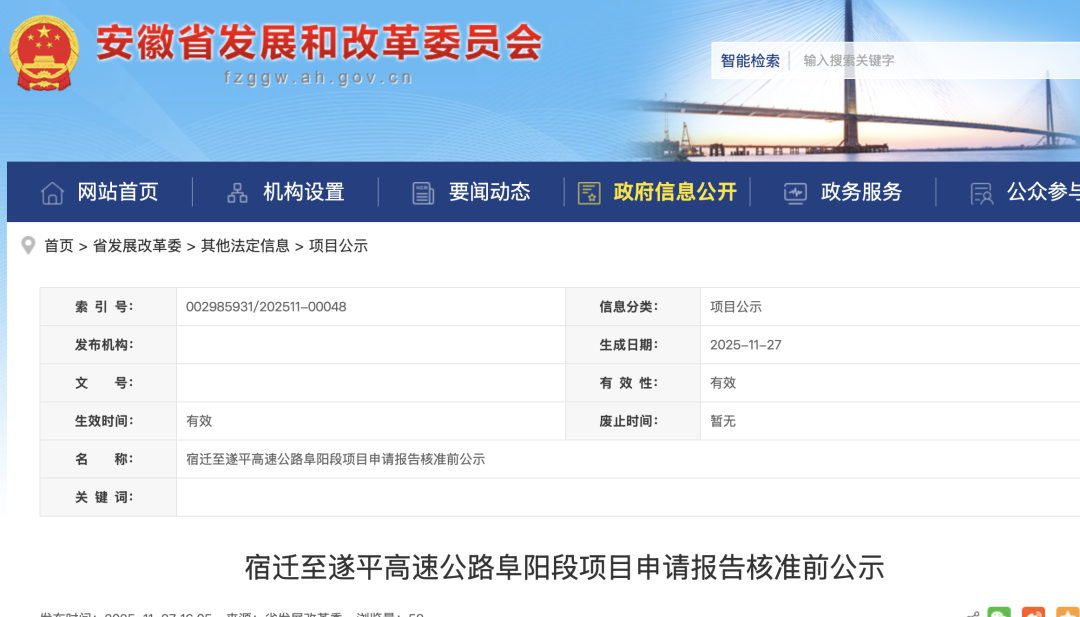Viewport: 1080px width, 617px height.
Task: Click the monitor icon beside 政务服务
Action: click(795, 193)
